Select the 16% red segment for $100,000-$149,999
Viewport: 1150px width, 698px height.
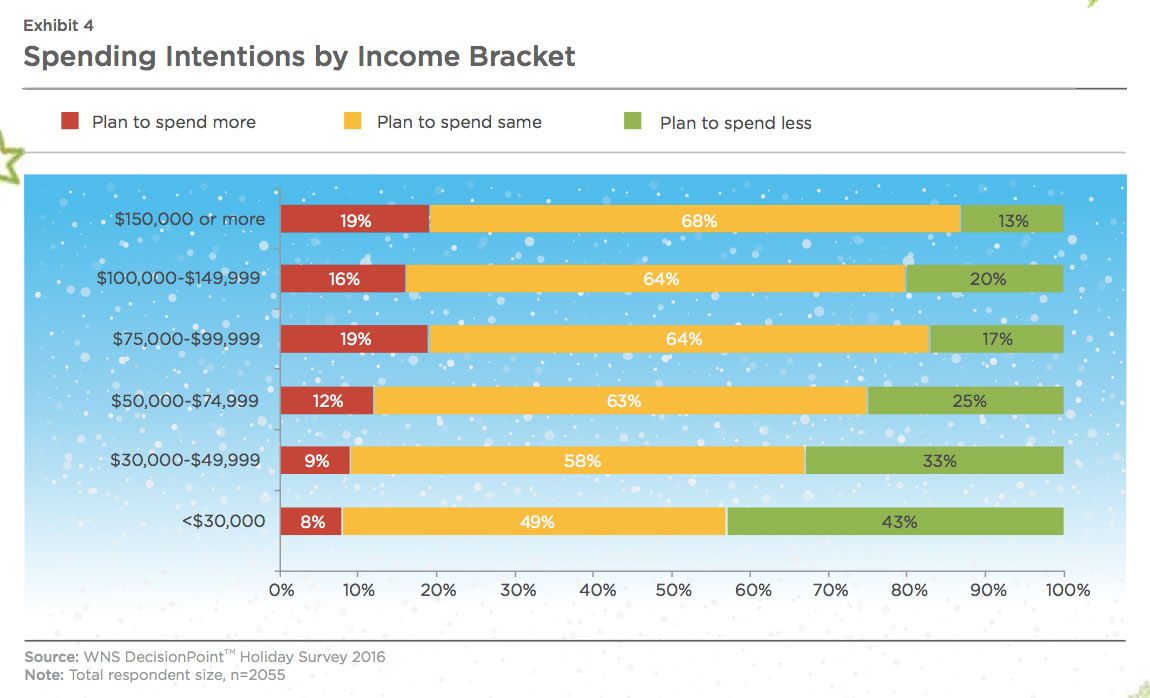tap(343, 279)
